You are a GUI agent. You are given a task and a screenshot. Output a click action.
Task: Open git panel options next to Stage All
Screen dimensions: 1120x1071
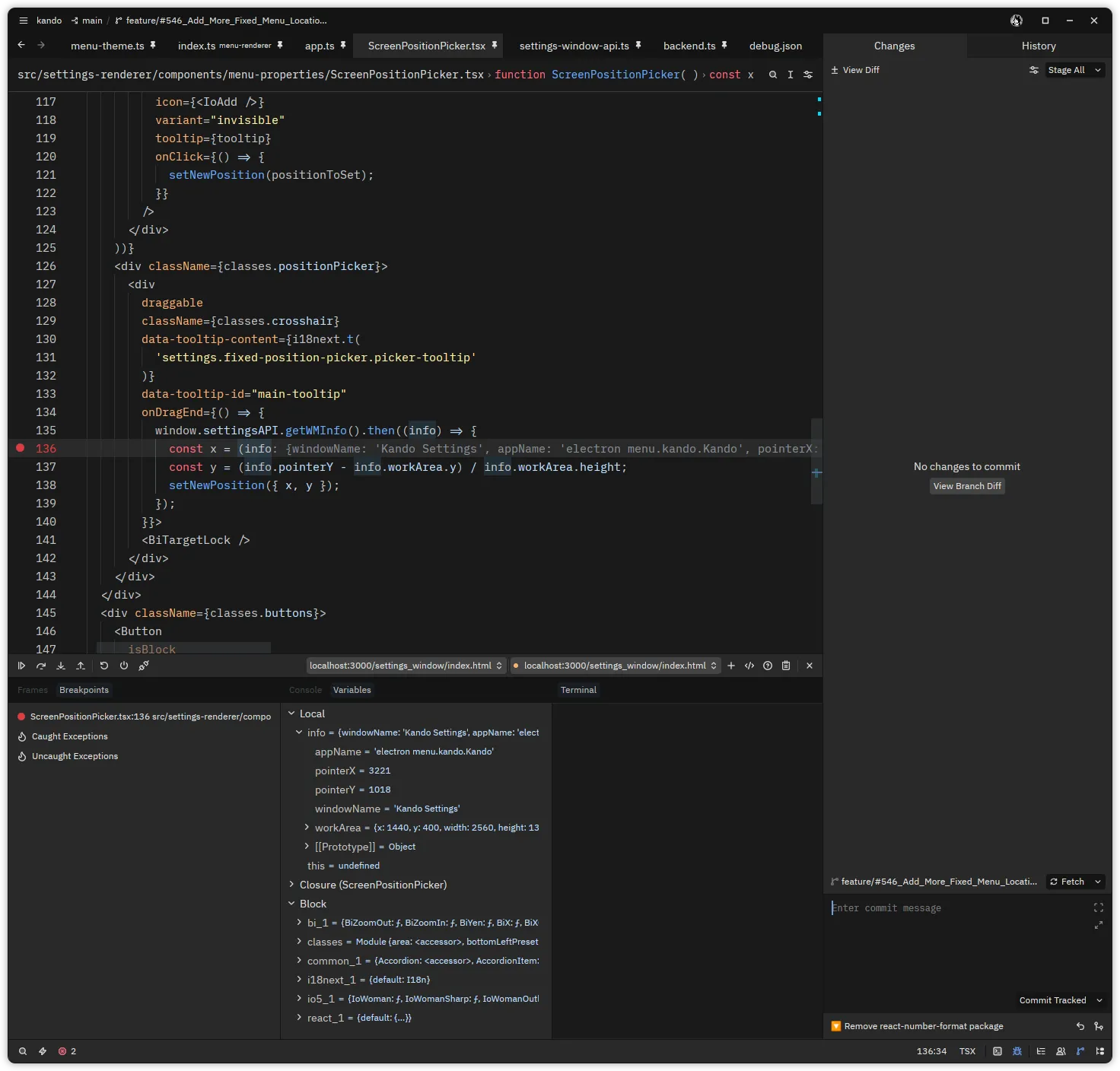click(1034, 70)
